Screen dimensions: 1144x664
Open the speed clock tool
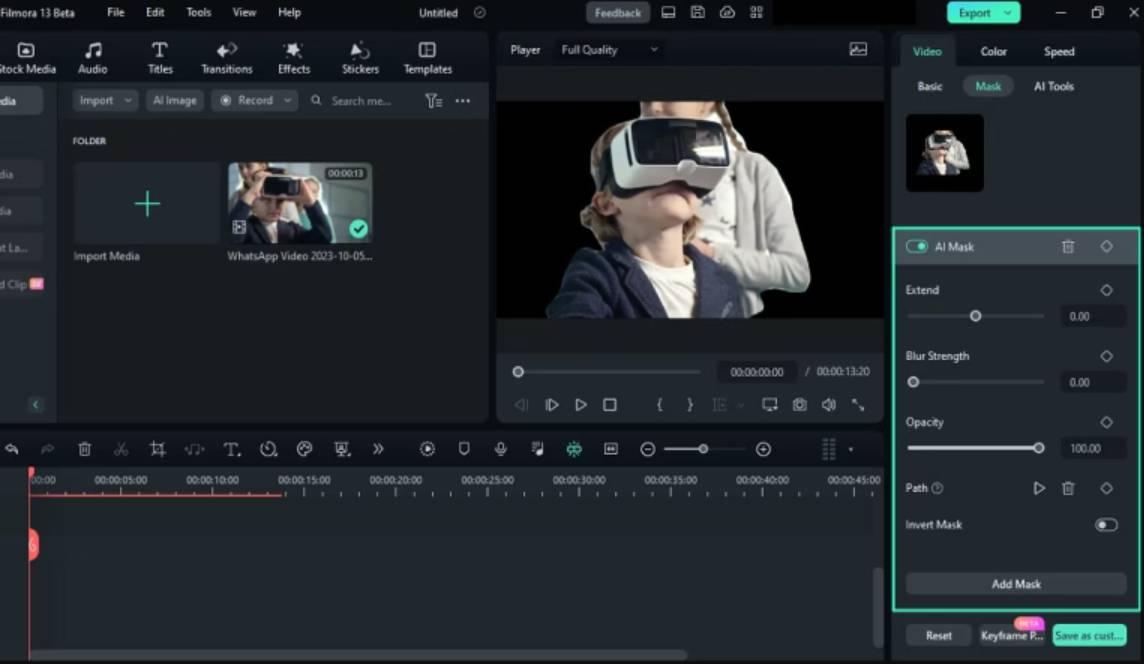pyautogui.click(x=268, y=449)
